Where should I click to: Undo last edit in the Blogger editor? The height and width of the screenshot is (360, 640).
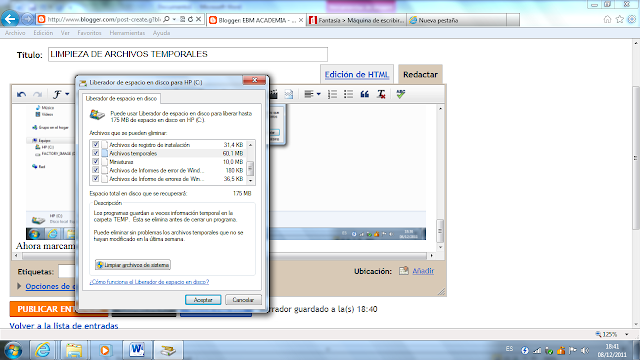coord(21,95)
